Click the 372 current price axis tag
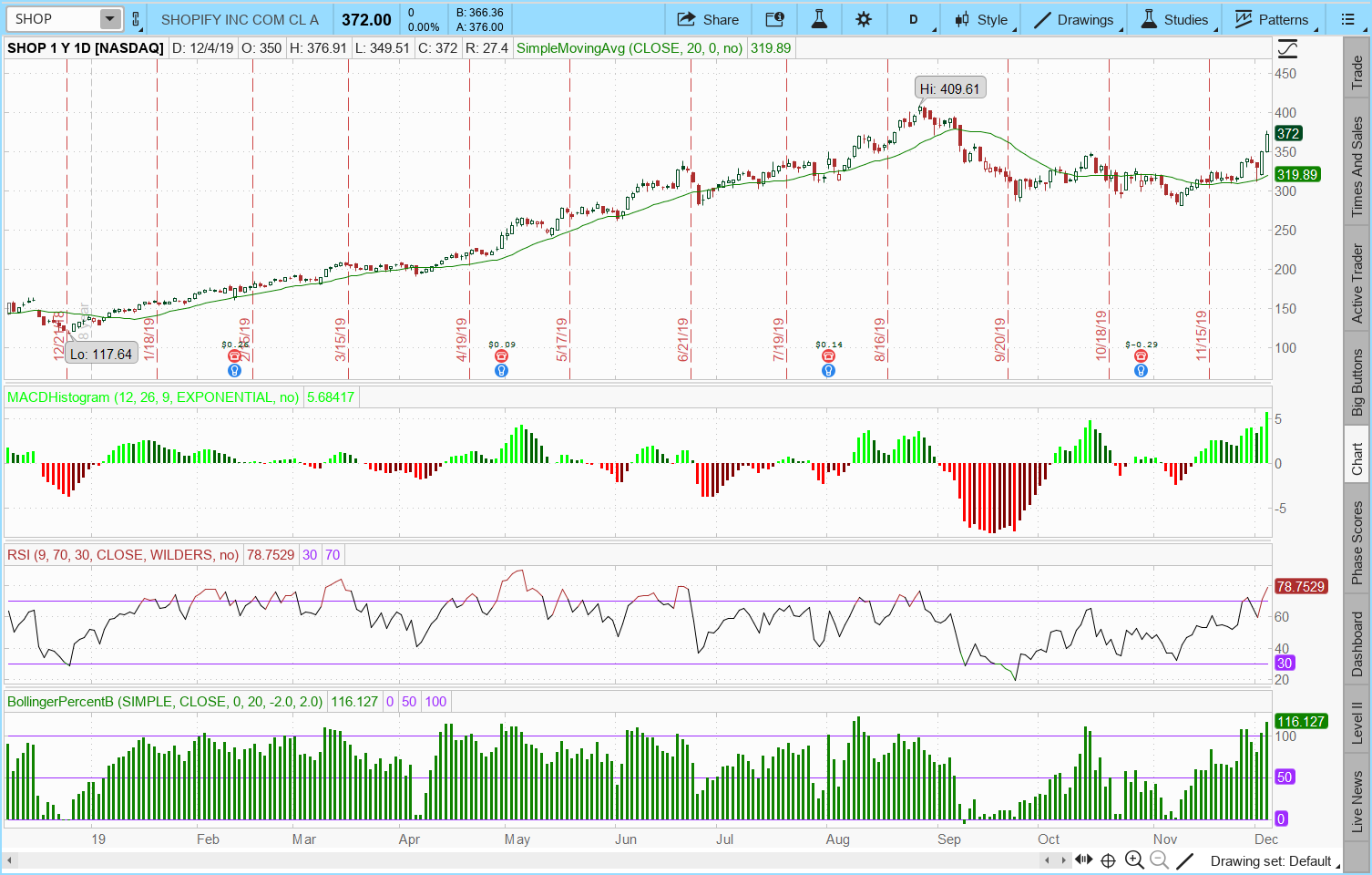This screenshot has height=875, width=1372. click(x=1288, y=133)
